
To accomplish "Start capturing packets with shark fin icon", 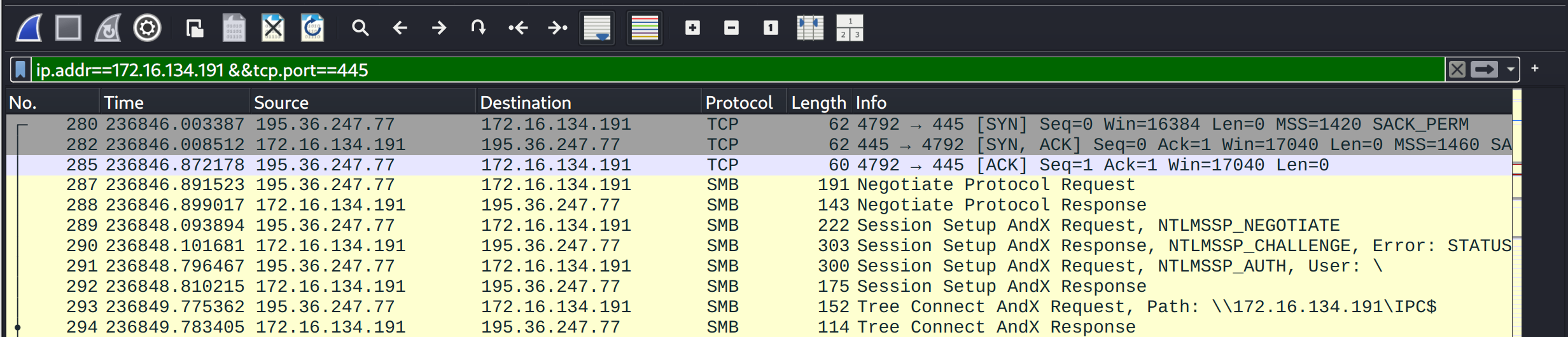I will pos(29,28).
